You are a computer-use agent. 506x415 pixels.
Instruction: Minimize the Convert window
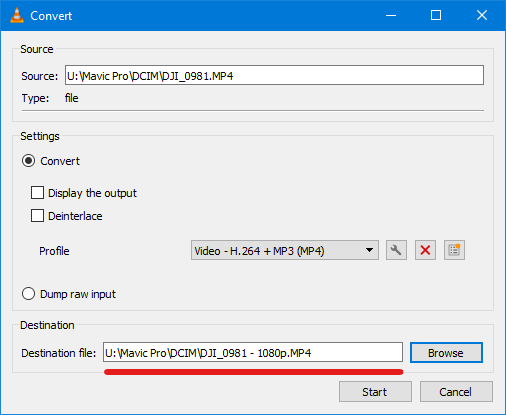[391, 15]
